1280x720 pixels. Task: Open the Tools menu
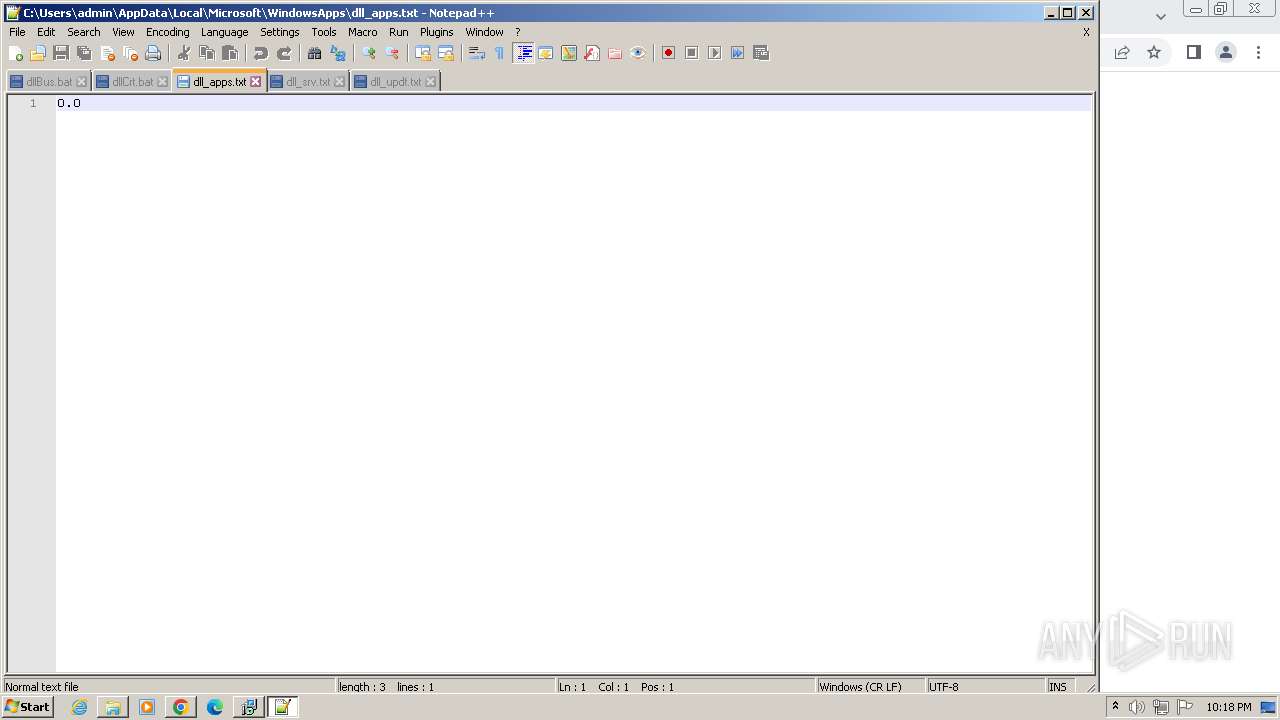point(324,32)
